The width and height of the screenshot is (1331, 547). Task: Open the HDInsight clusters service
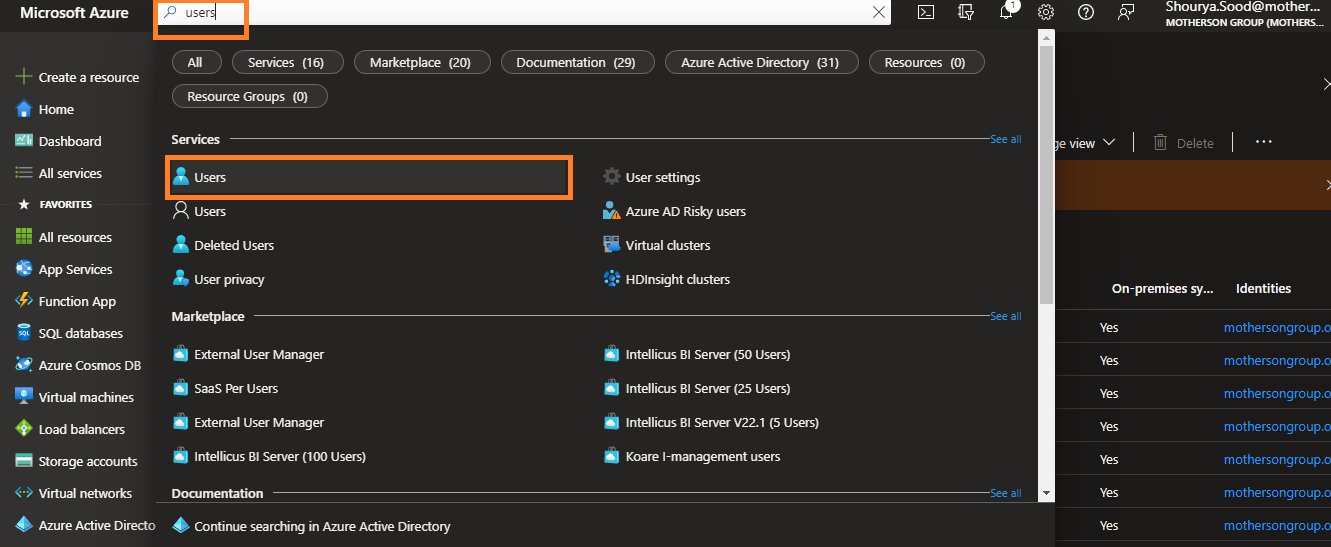coord(666,279)
